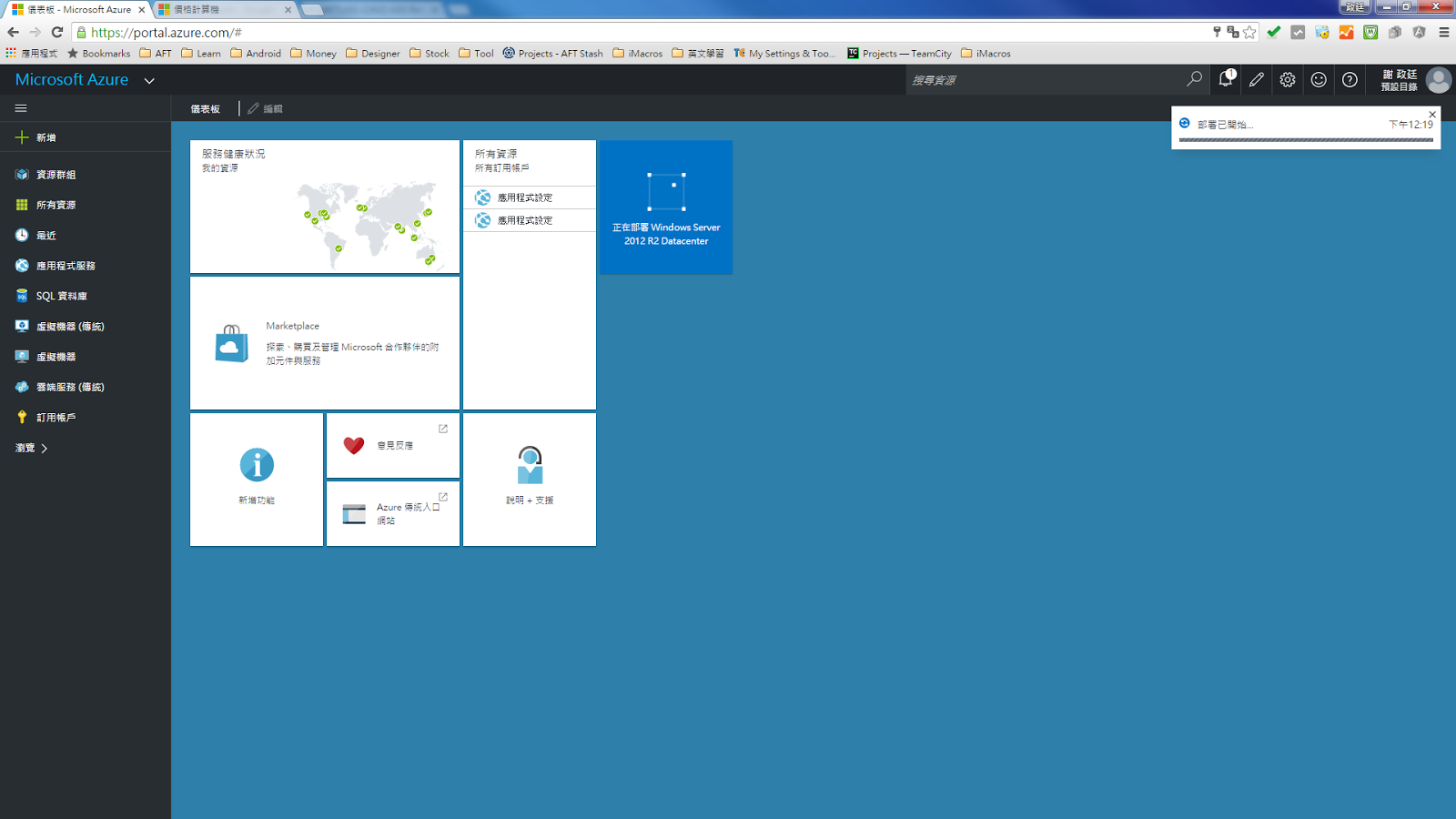Open the Android bookmark folder

pos(256,54)
